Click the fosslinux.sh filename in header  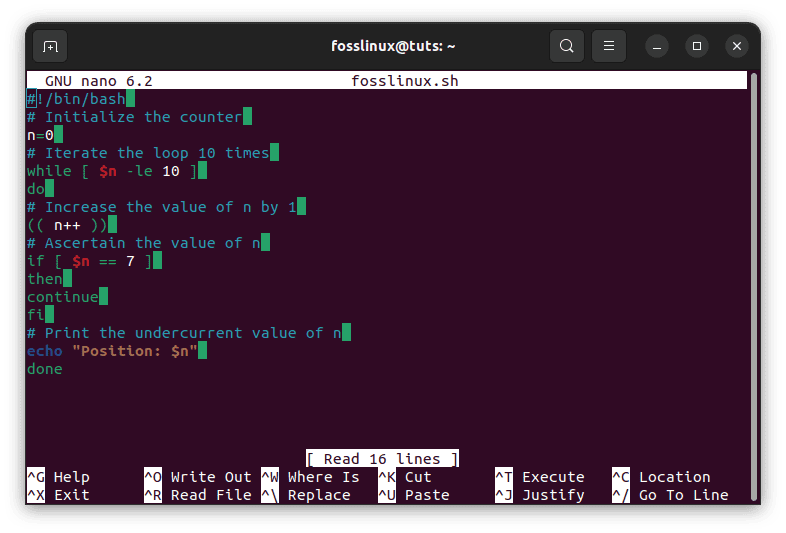(405, 81)
